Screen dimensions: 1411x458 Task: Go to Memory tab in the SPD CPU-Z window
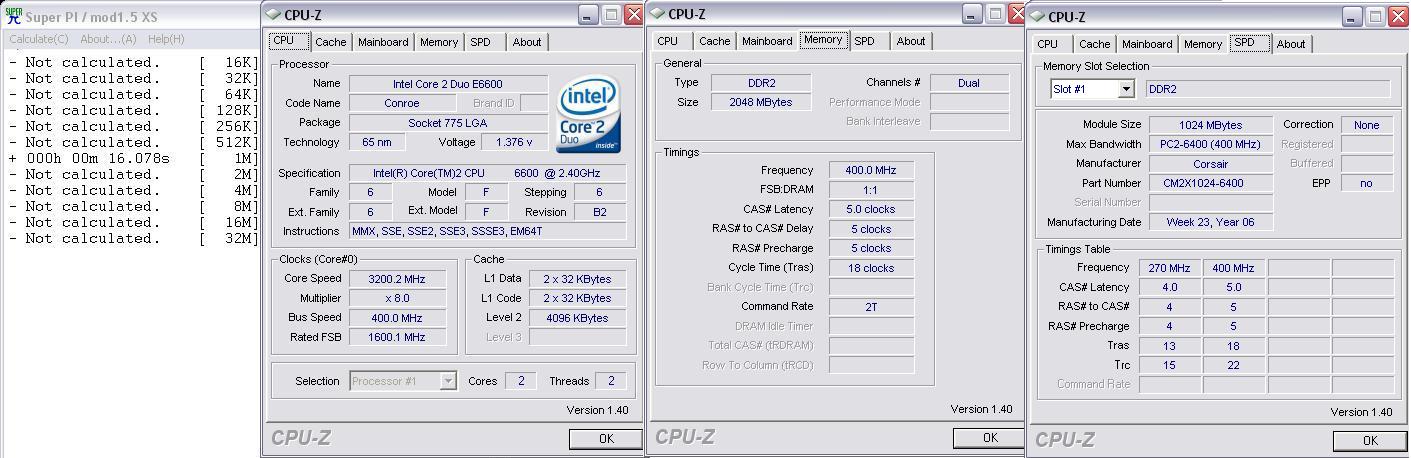click(1203, 44)
